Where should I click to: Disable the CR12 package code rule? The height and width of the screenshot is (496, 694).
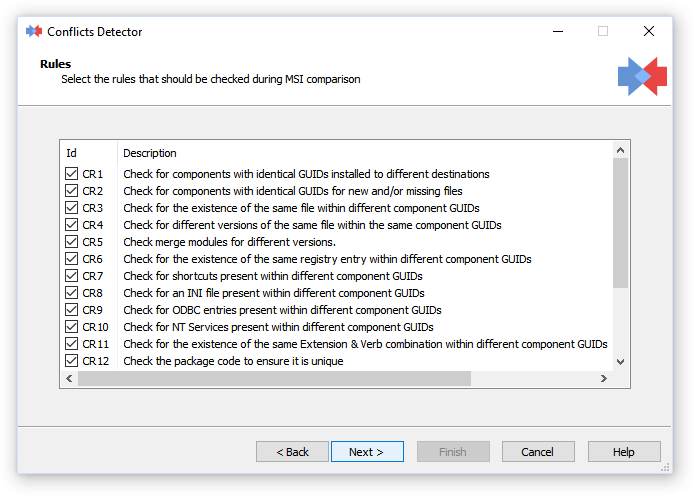tap(71, 361)
